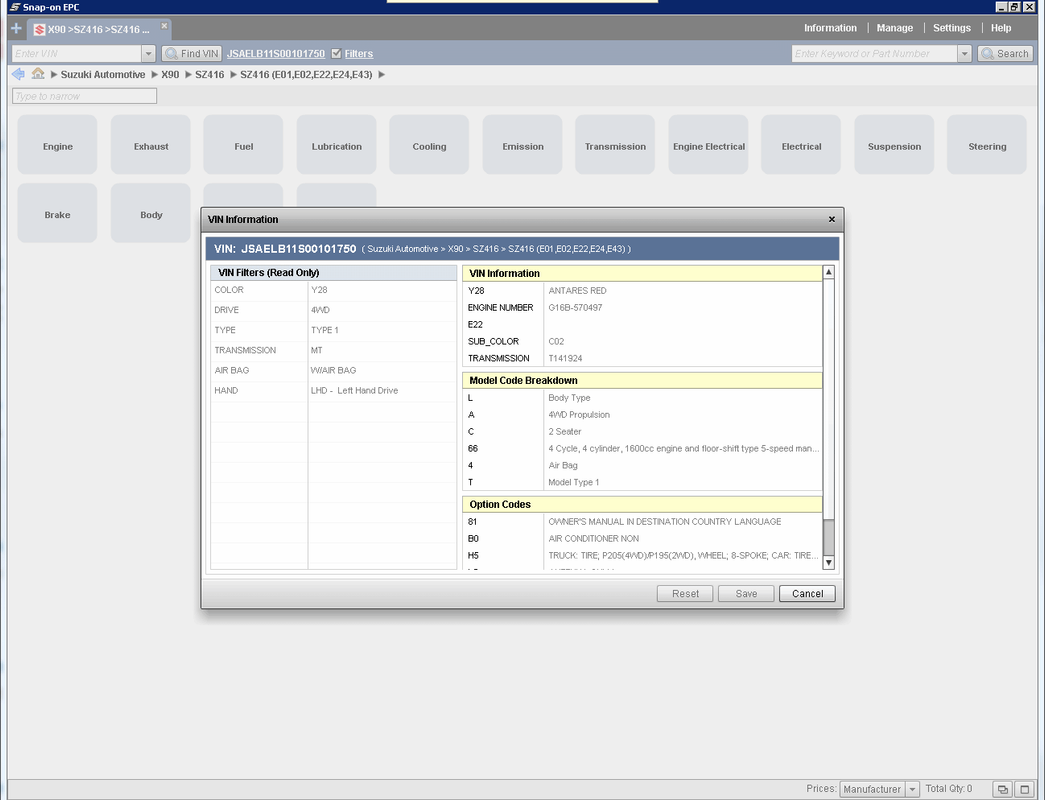Open the Electrical category
The width and height of the screenshot is (1045, 800).
coord(801,145)
